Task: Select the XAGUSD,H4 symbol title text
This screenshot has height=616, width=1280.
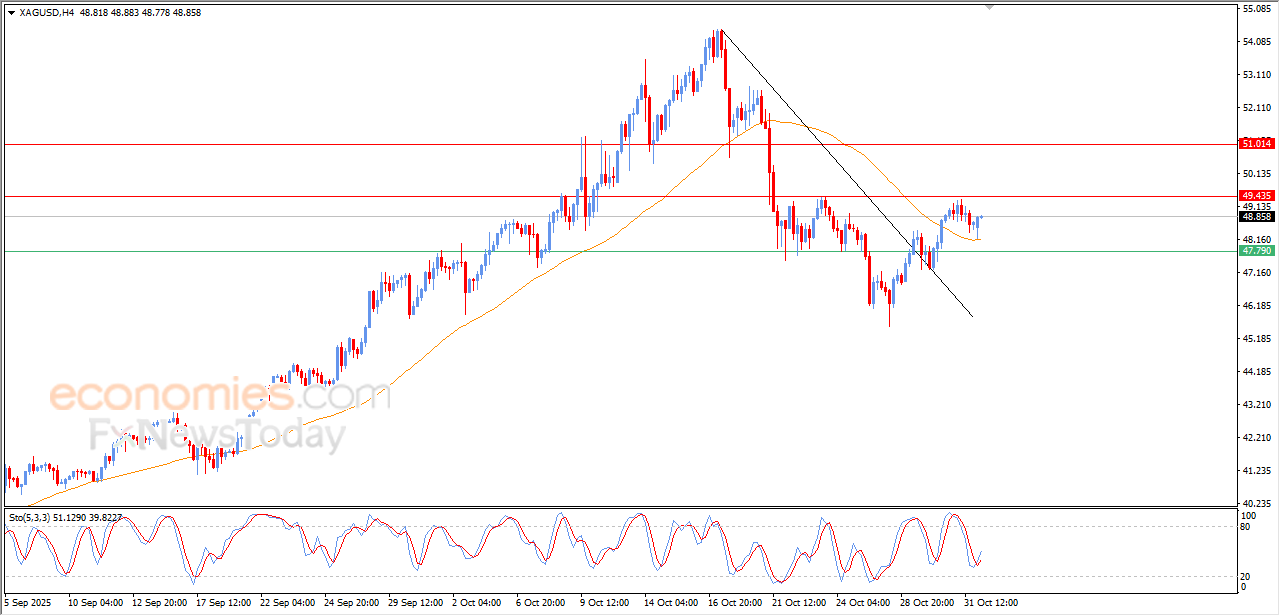Action: click(40, 13)
